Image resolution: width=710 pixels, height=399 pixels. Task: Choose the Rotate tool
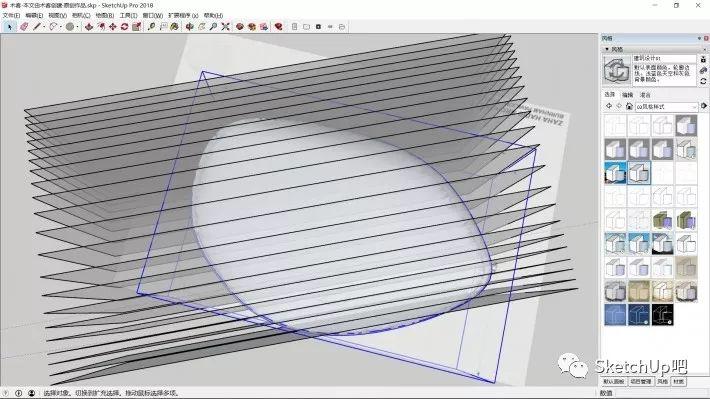(125, 27)
